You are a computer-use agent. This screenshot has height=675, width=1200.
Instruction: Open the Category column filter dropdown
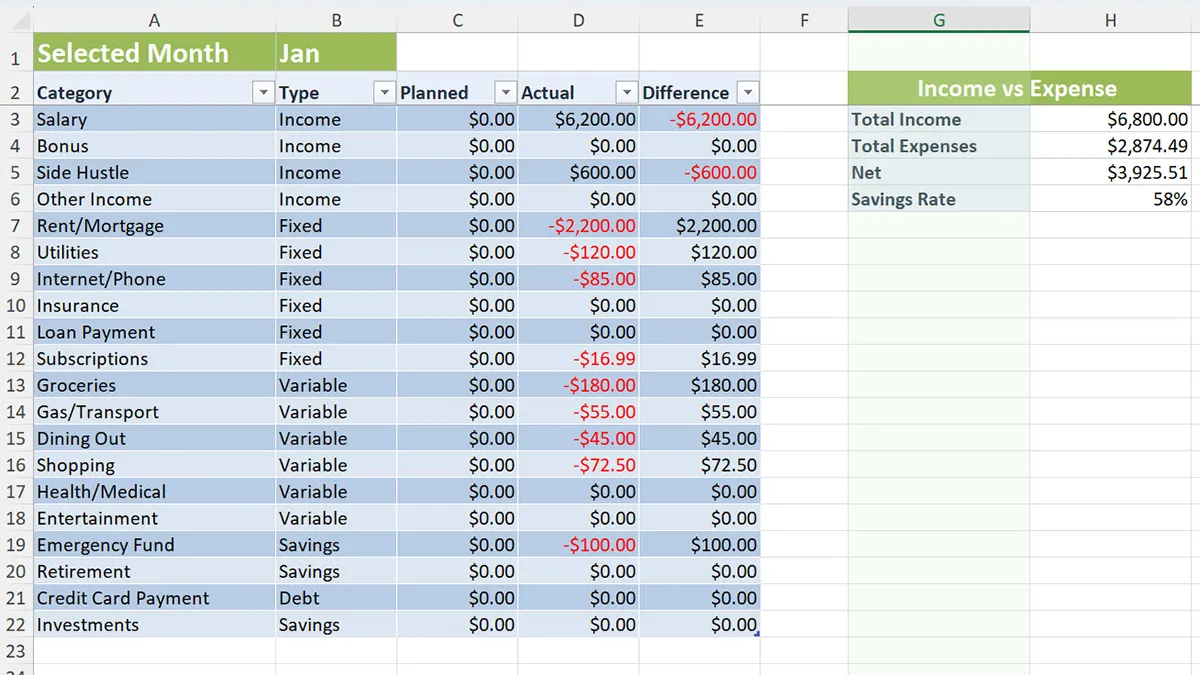point(263,92)
